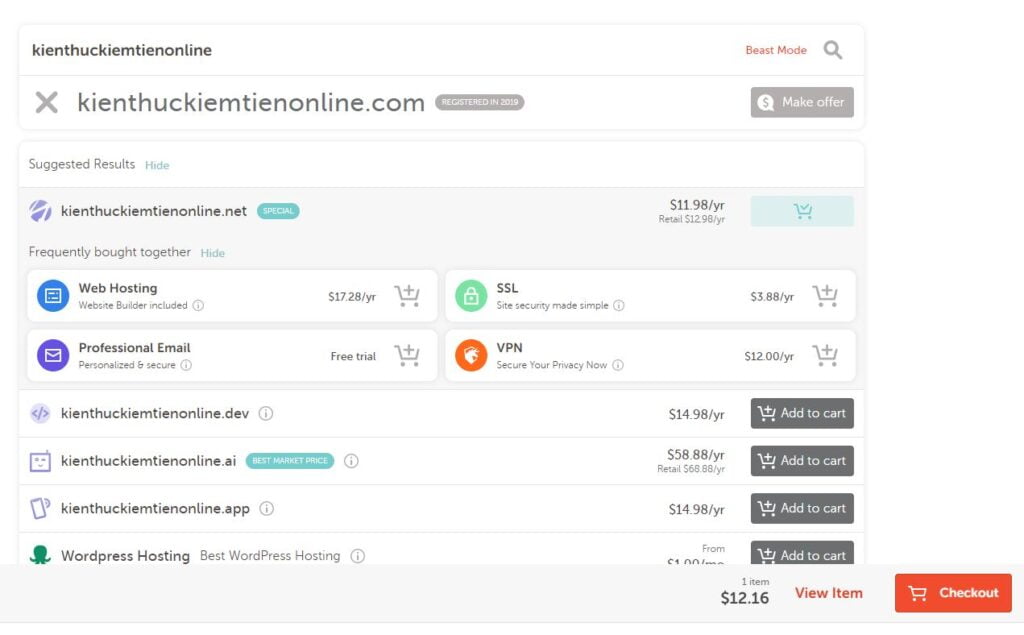Add SSL to cart
Screen dimensions: 1024x635
(825, 296)
